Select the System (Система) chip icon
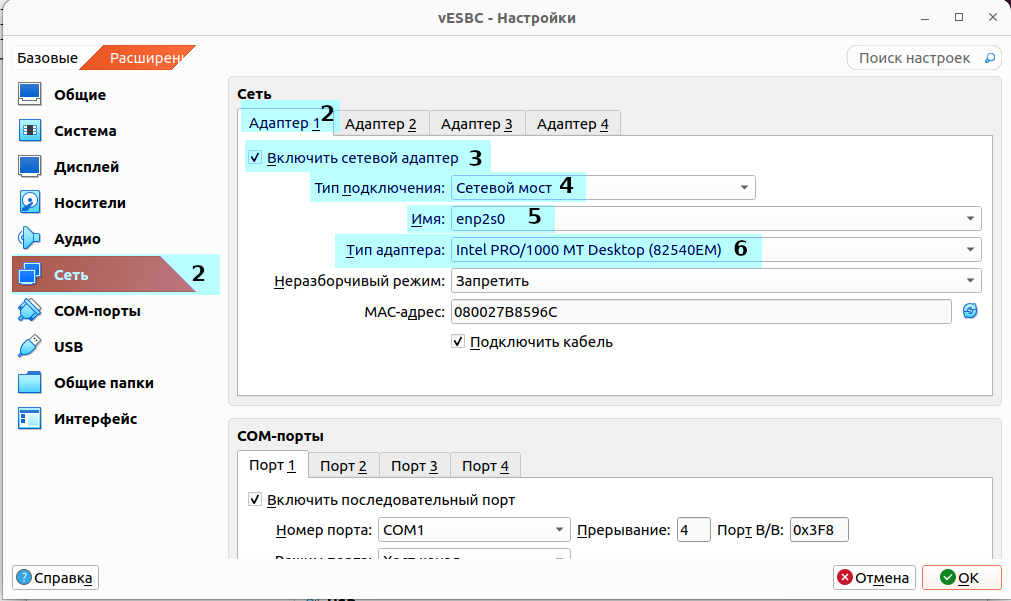Screen dimensions: 1011x601 coord(30,131)
